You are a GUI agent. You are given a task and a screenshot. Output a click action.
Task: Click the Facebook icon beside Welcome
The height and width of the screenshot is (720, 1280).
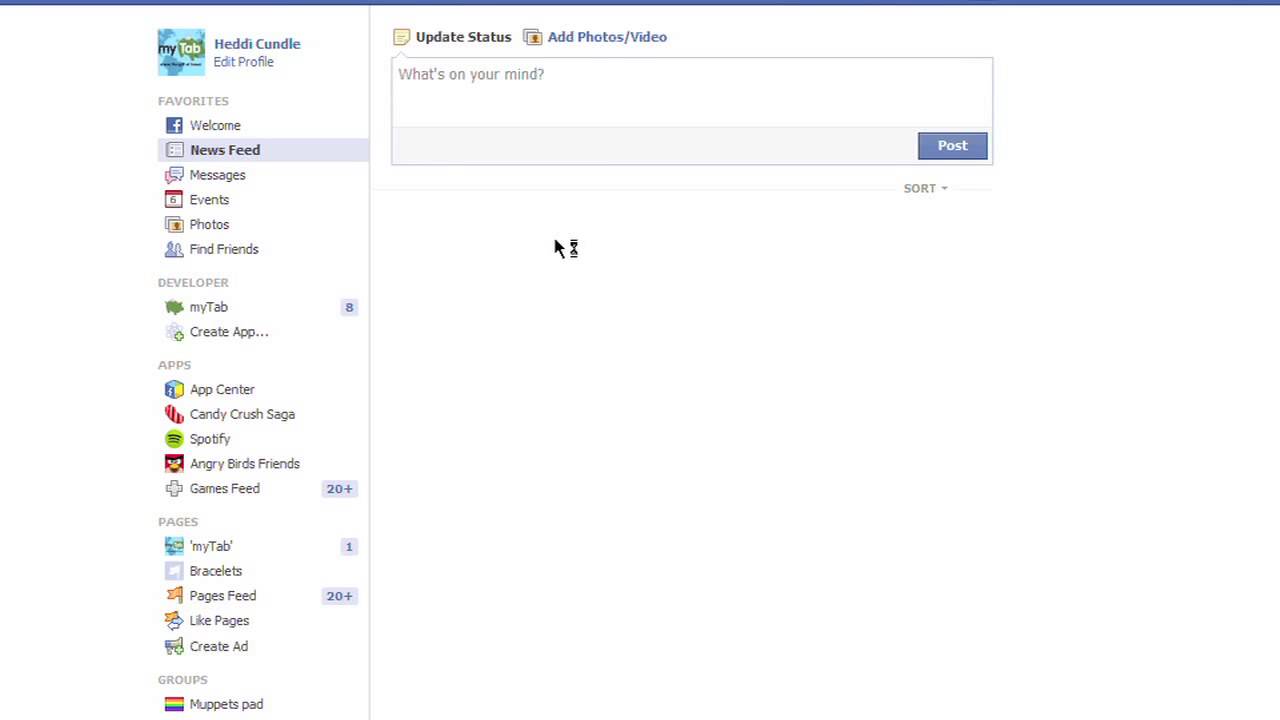(x=174, y=125)
